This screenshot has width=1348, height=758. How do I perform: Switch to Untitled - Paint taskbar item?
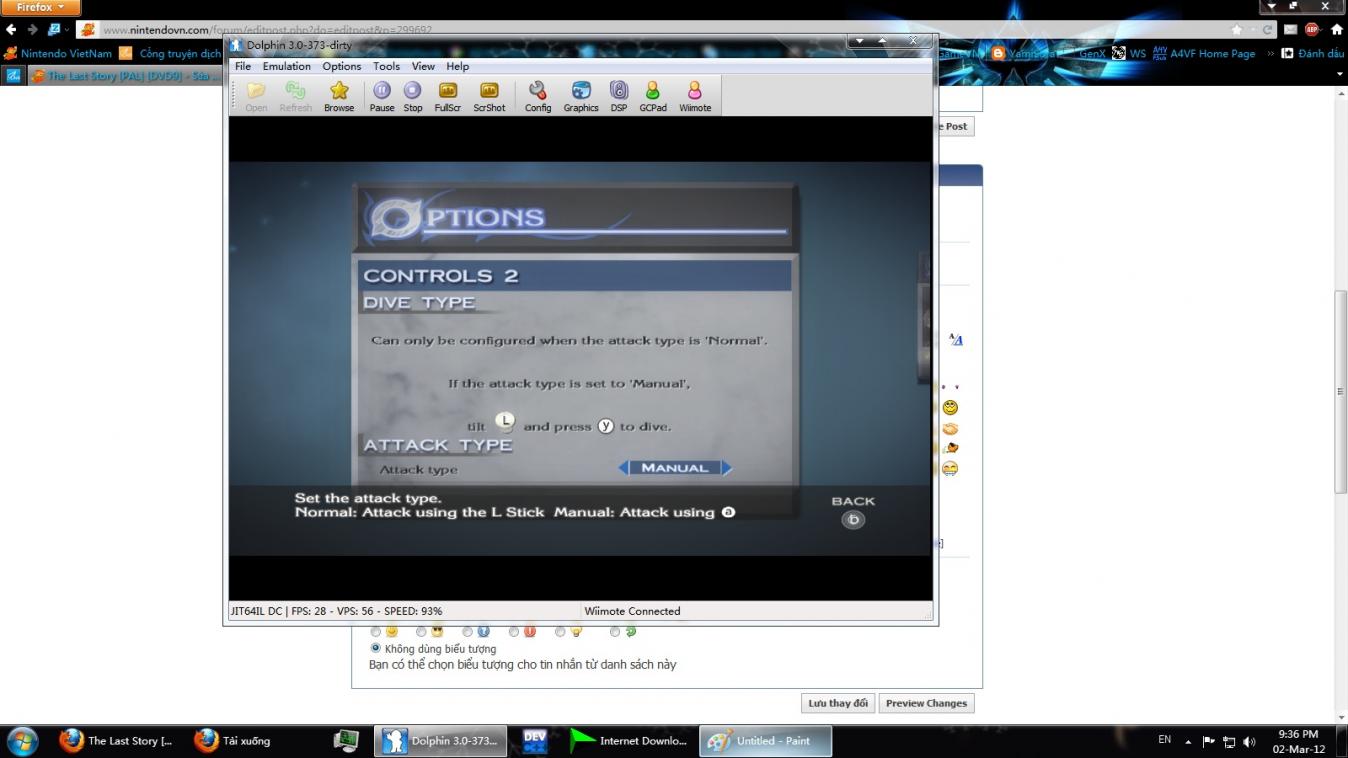click(x=766, y=741)
